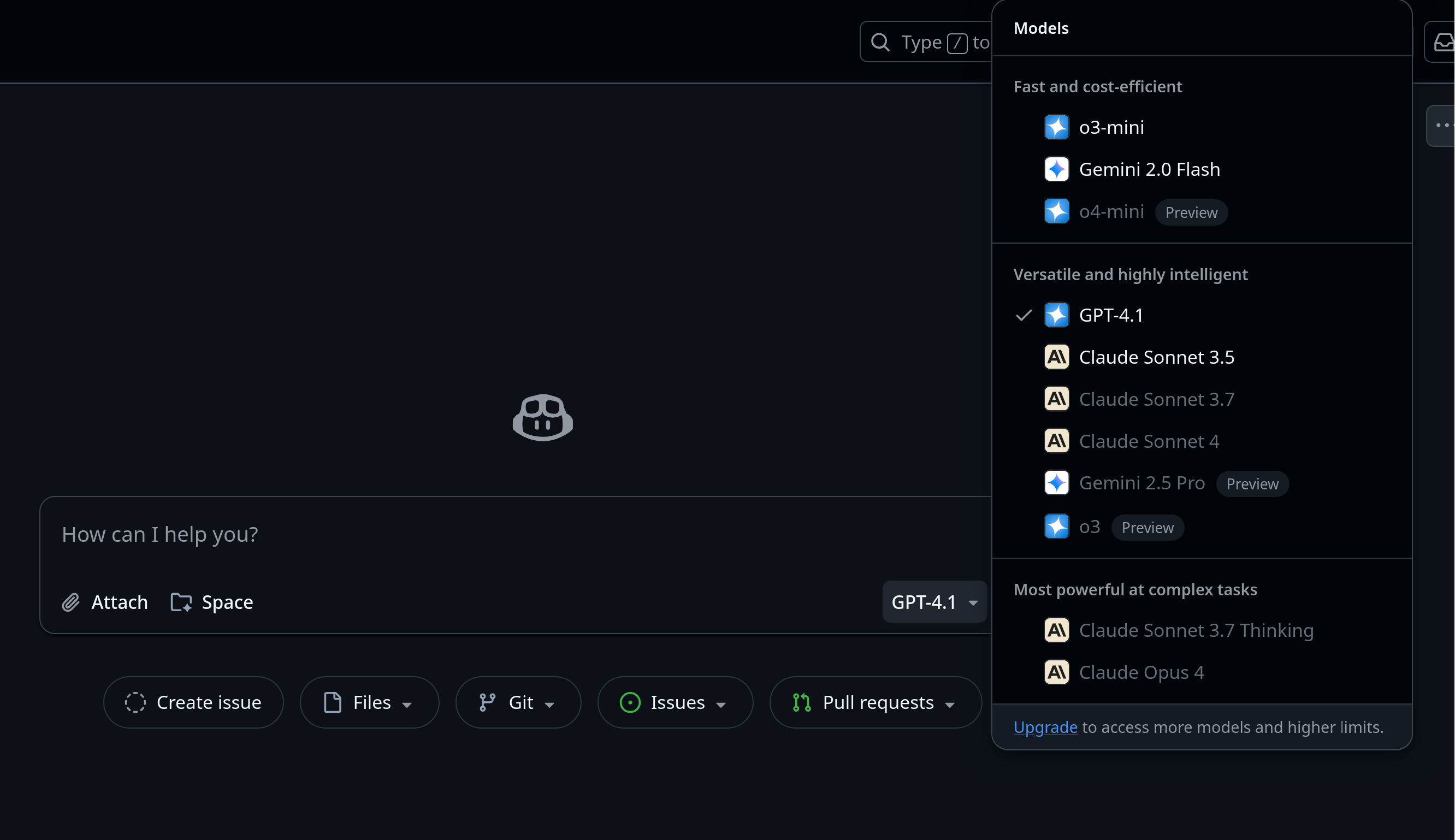This screenshot has width=1455, height=840.
Task: Click the Create issue button
Action: click(x=193, y=703)
